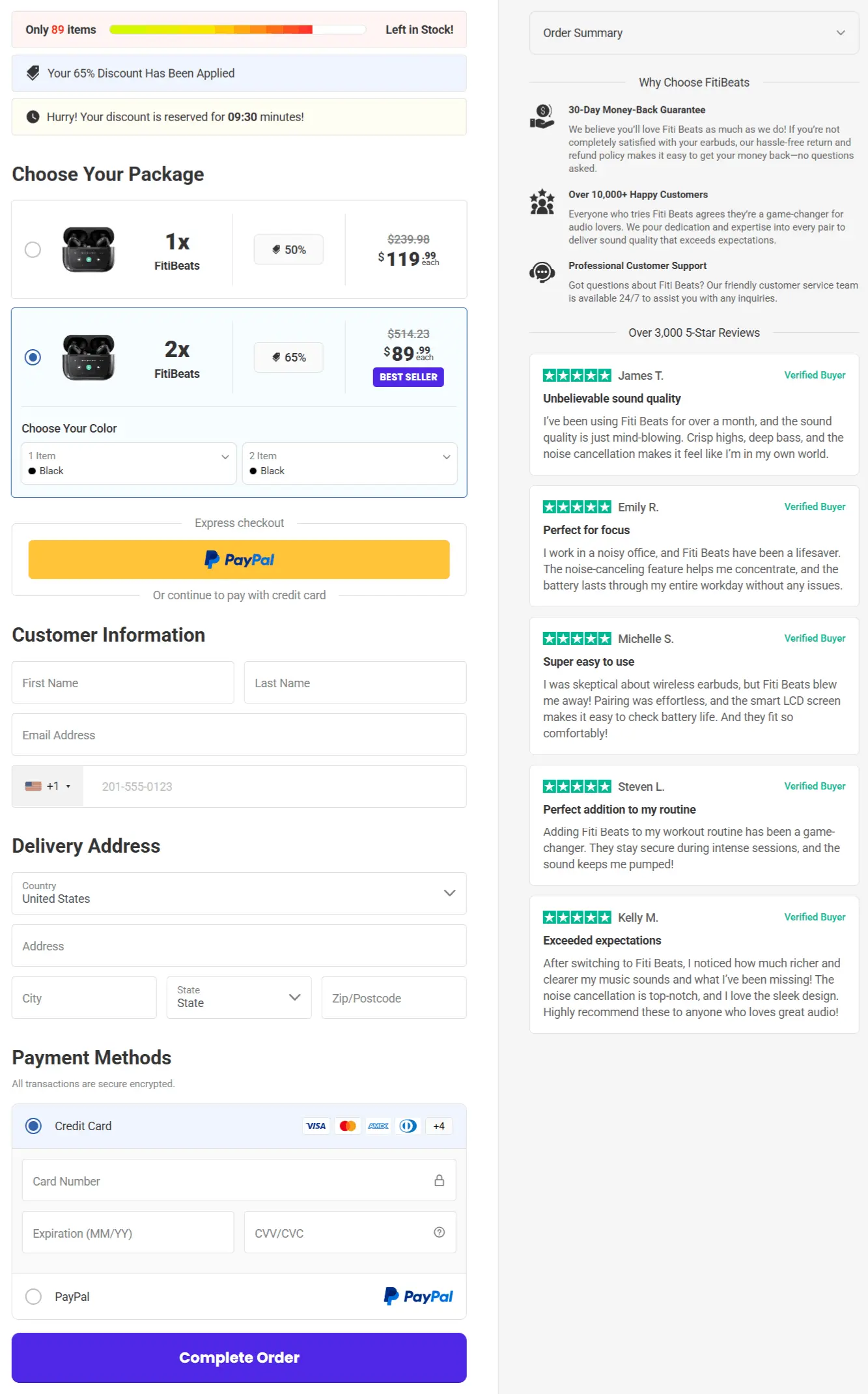Click the '30-Day Money-Back Guarantee' heading
The image size is (868, 1394).
pyautogui.click(x=637, y=110)
